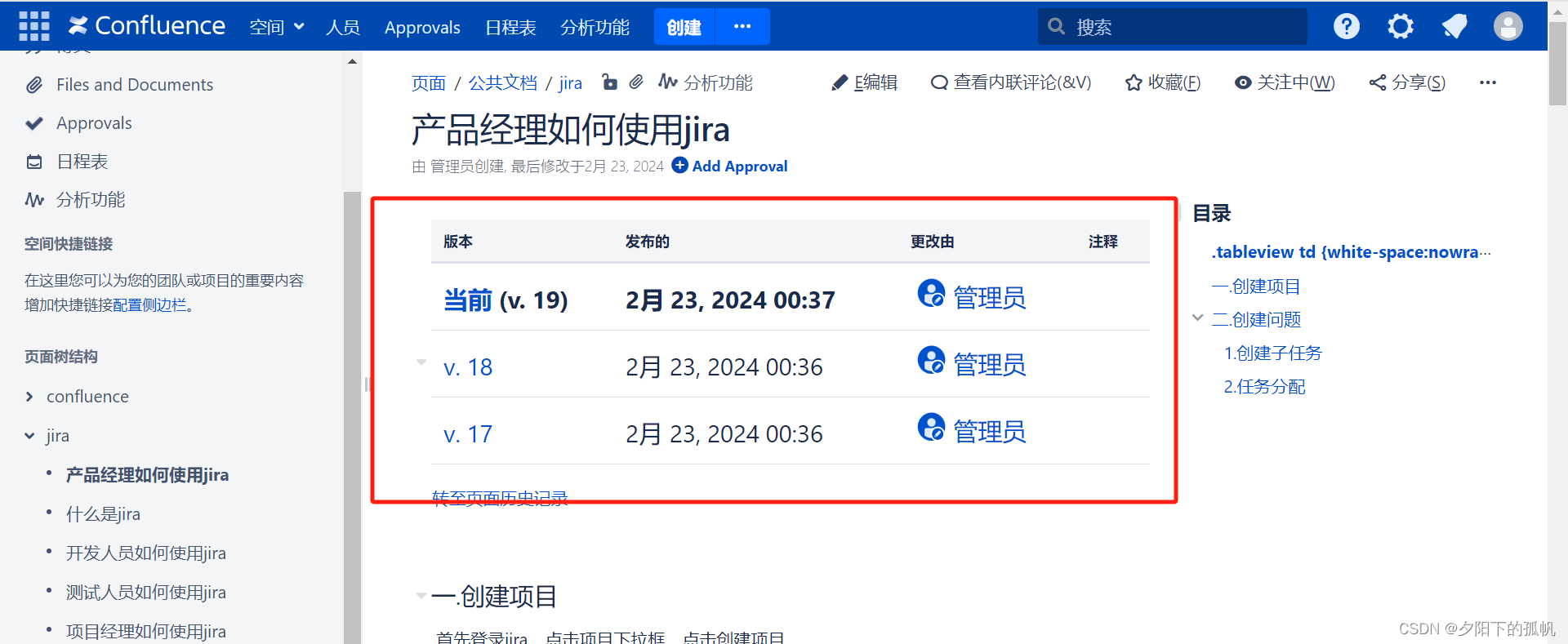The width and height of the screenshot is (1568, 644).
Task: Click 查看内联评论(&V)
Action: point(1011,82)
